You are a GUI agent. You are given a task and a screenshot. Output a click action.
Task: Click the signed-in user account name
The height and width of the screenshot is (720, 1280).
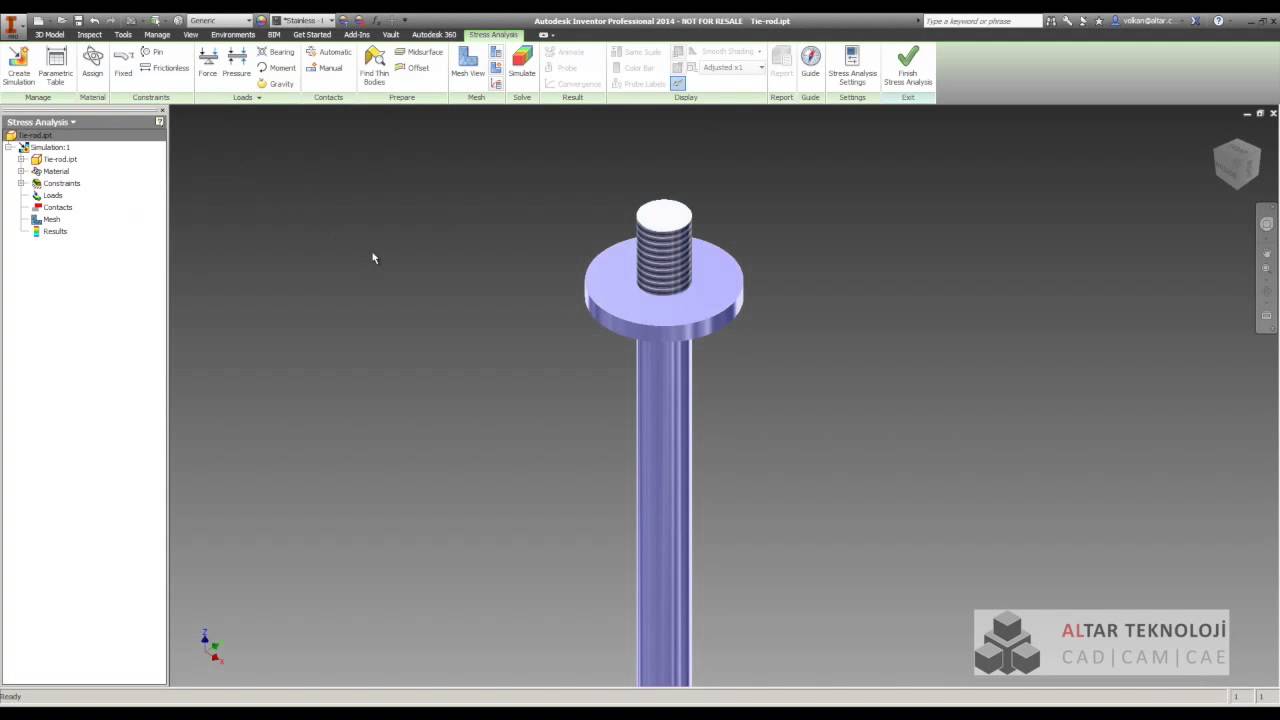pos(1147,20)
